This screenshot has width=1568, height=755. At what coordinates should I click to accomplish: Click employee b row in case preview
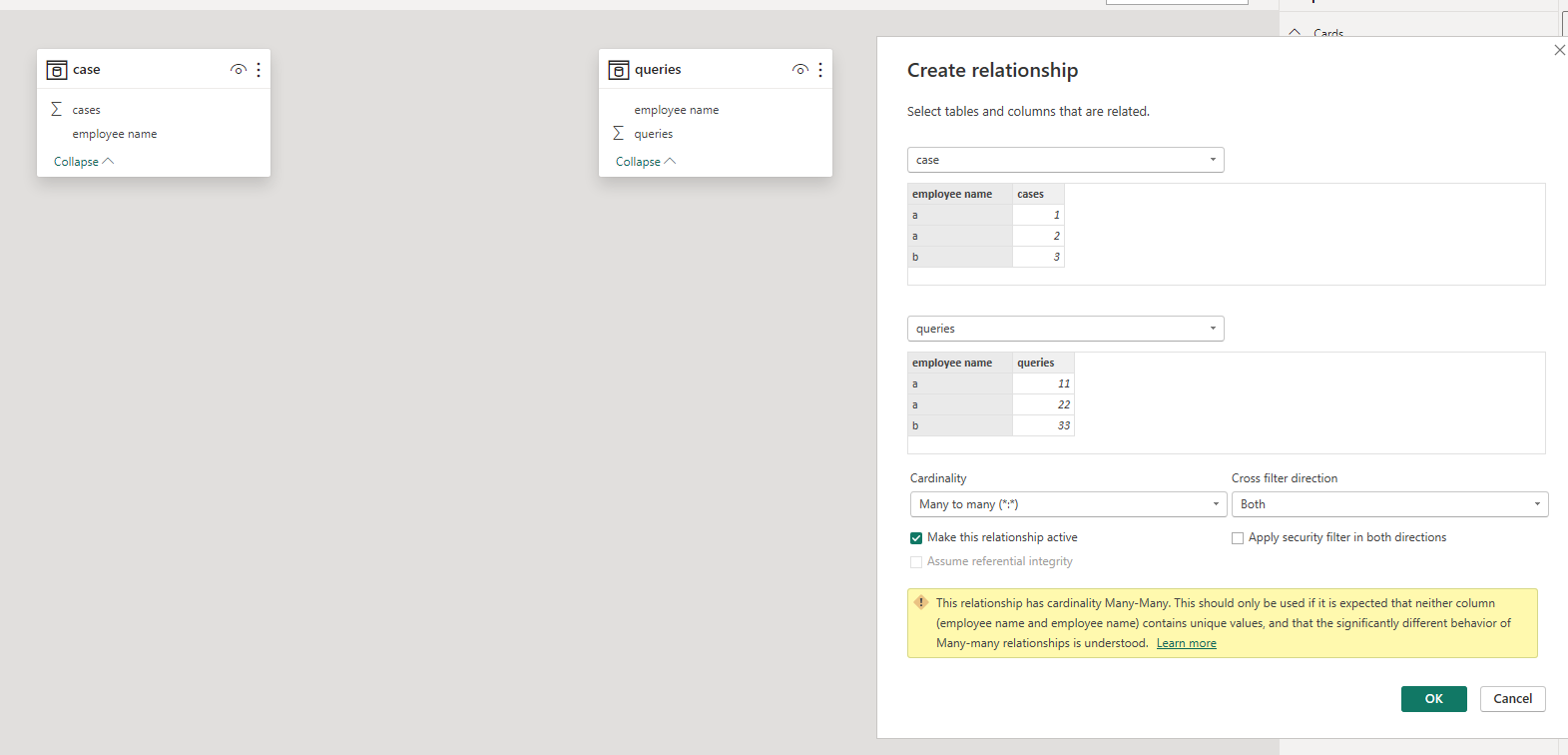coord(960,257)
